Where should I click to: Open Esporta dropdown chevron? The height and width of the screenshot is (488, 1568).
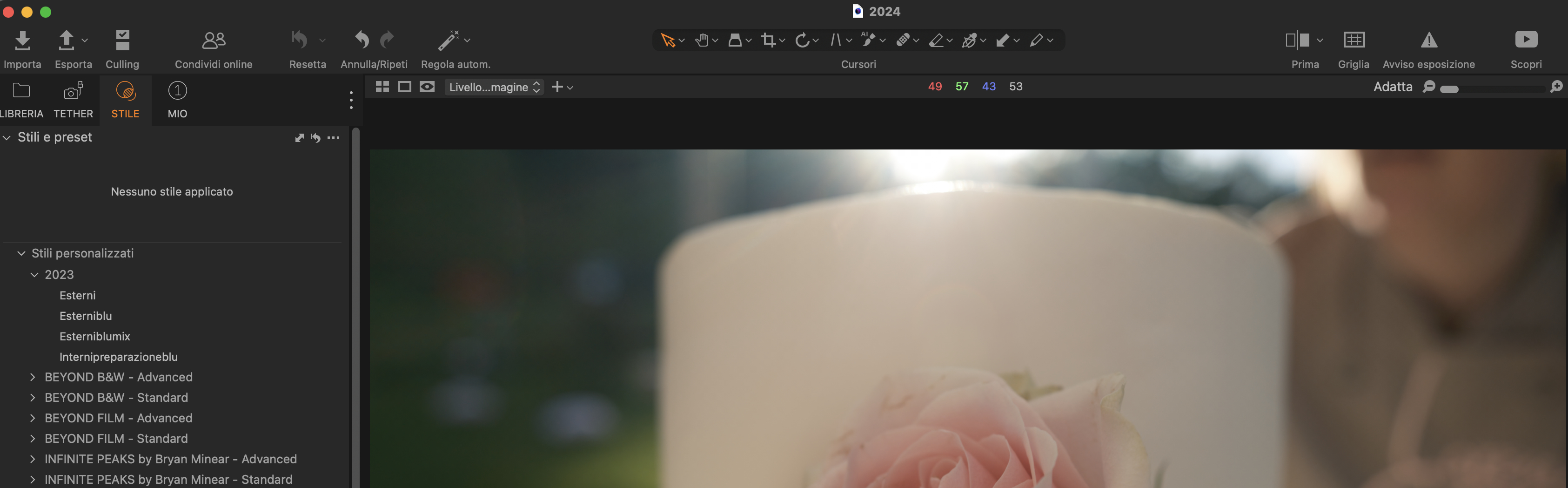pos(85,40)
